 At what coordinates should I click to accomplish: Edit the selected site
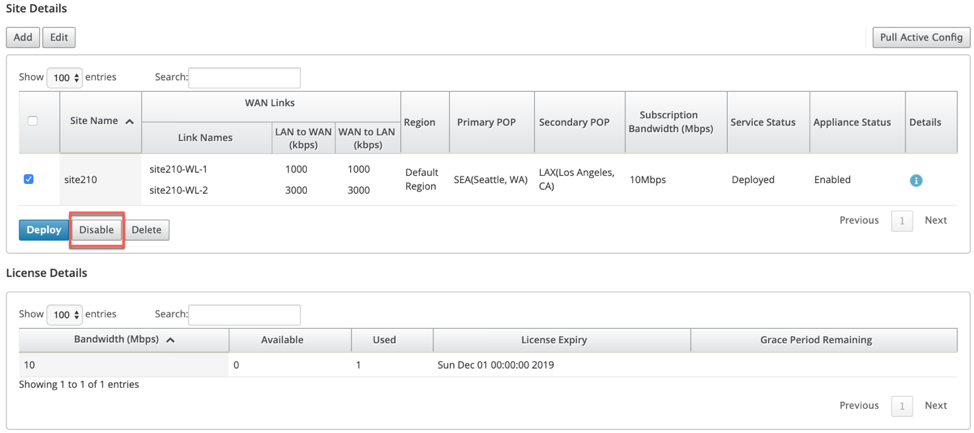[x=59, y=37]
